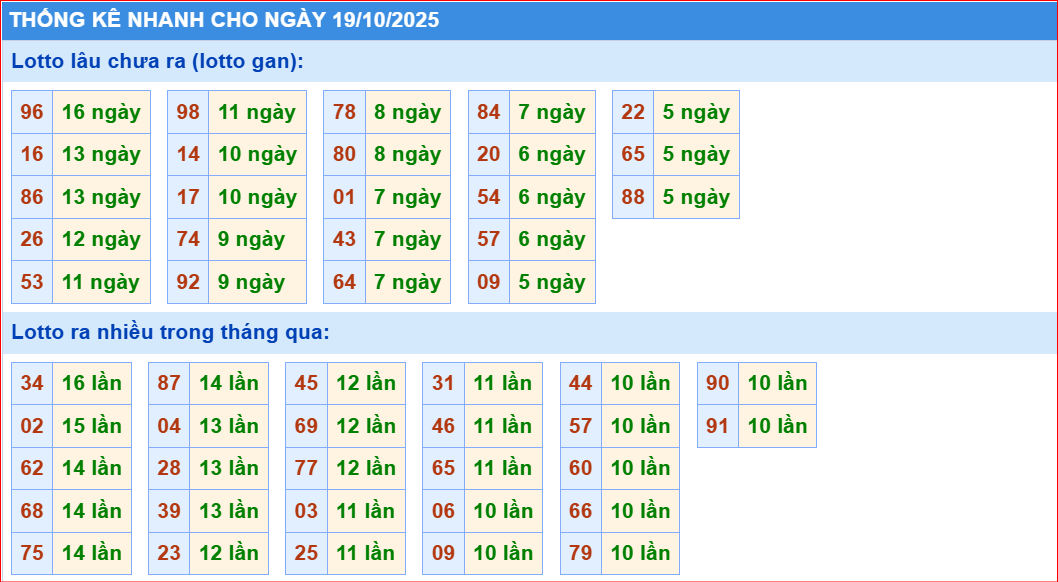Click number 09 in the '5 ngày' row
The height and width of the screenshot is (582, 1058).
point(489,282)
